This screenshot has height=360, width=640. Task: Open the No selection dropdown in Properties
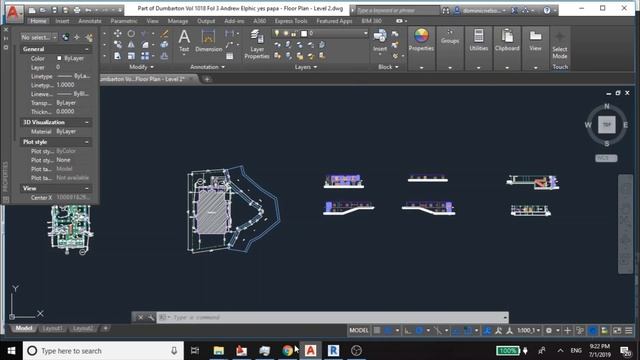click(39, 37)
